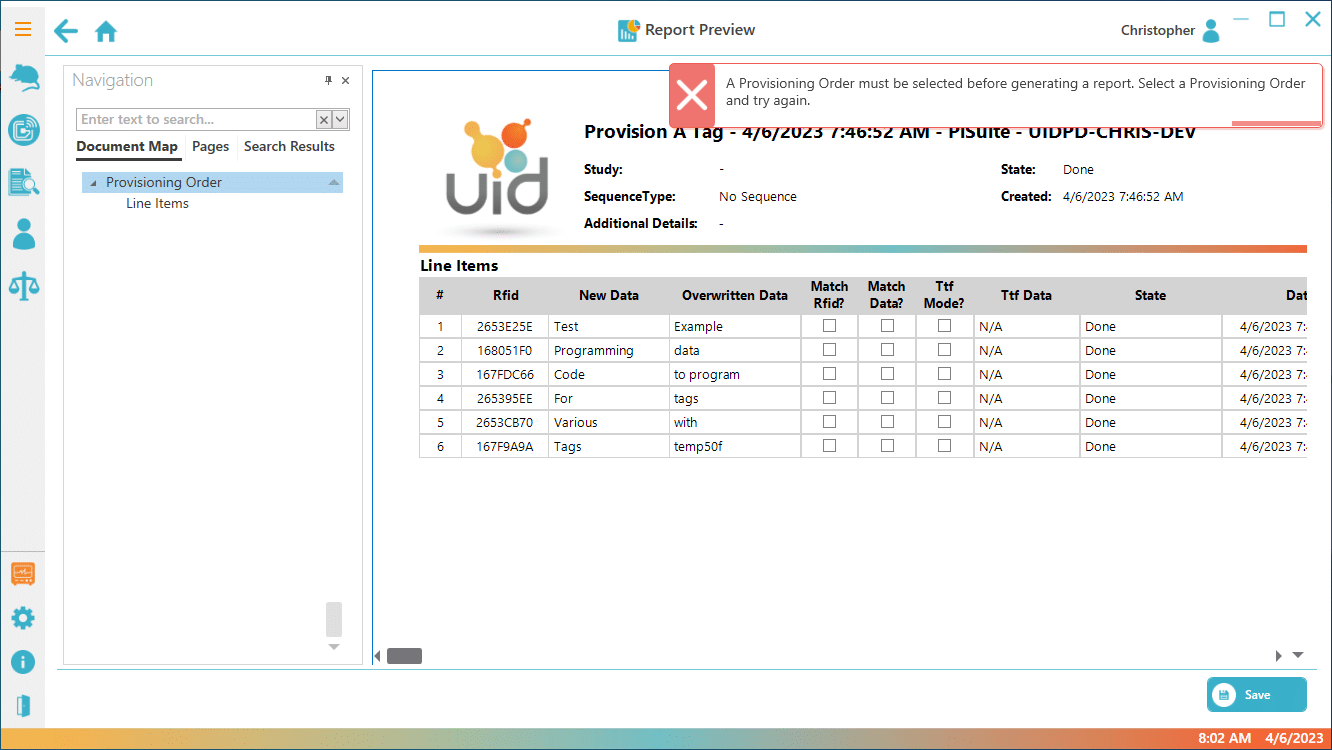Collapse the Provisioning Order tree node

tap(93, 183)
